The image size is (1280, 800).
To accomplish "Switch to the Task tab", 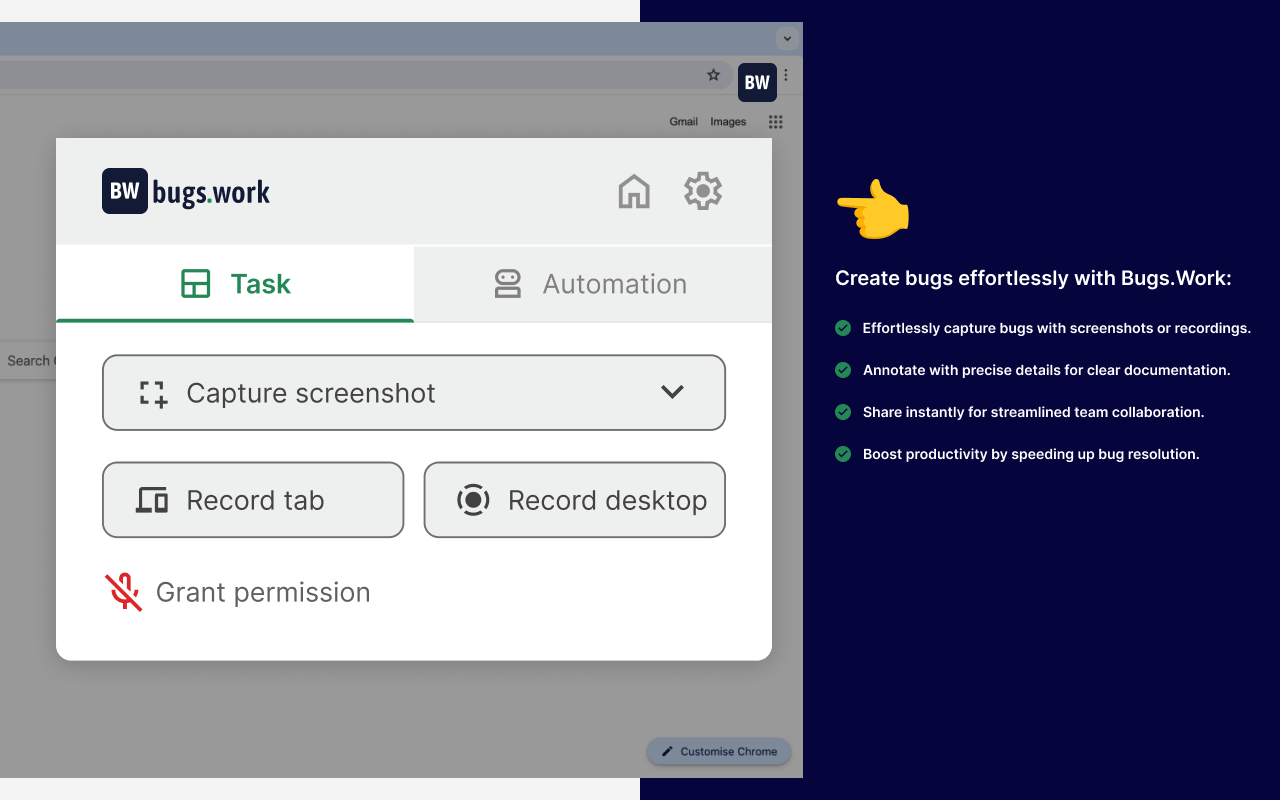I will (235, 284).
